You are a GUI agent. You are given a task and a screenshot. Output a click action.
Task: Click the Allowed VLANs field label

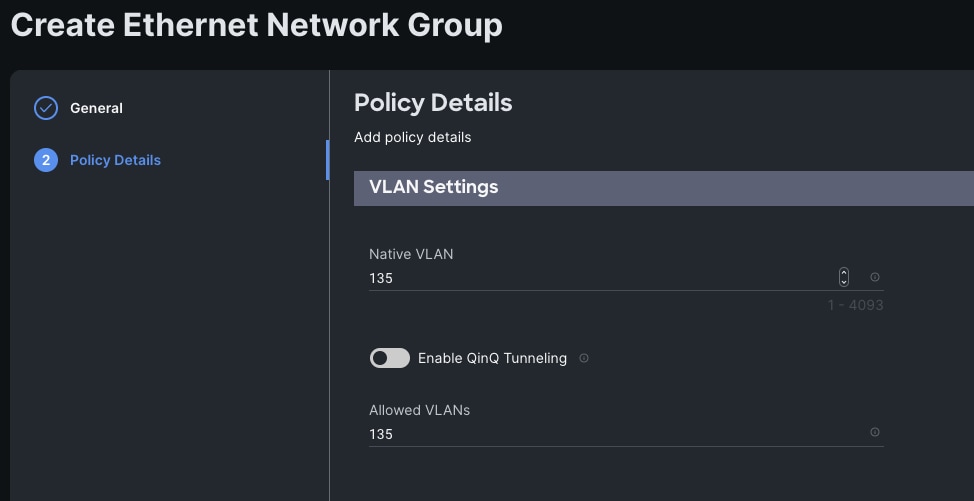click(419, 410)
